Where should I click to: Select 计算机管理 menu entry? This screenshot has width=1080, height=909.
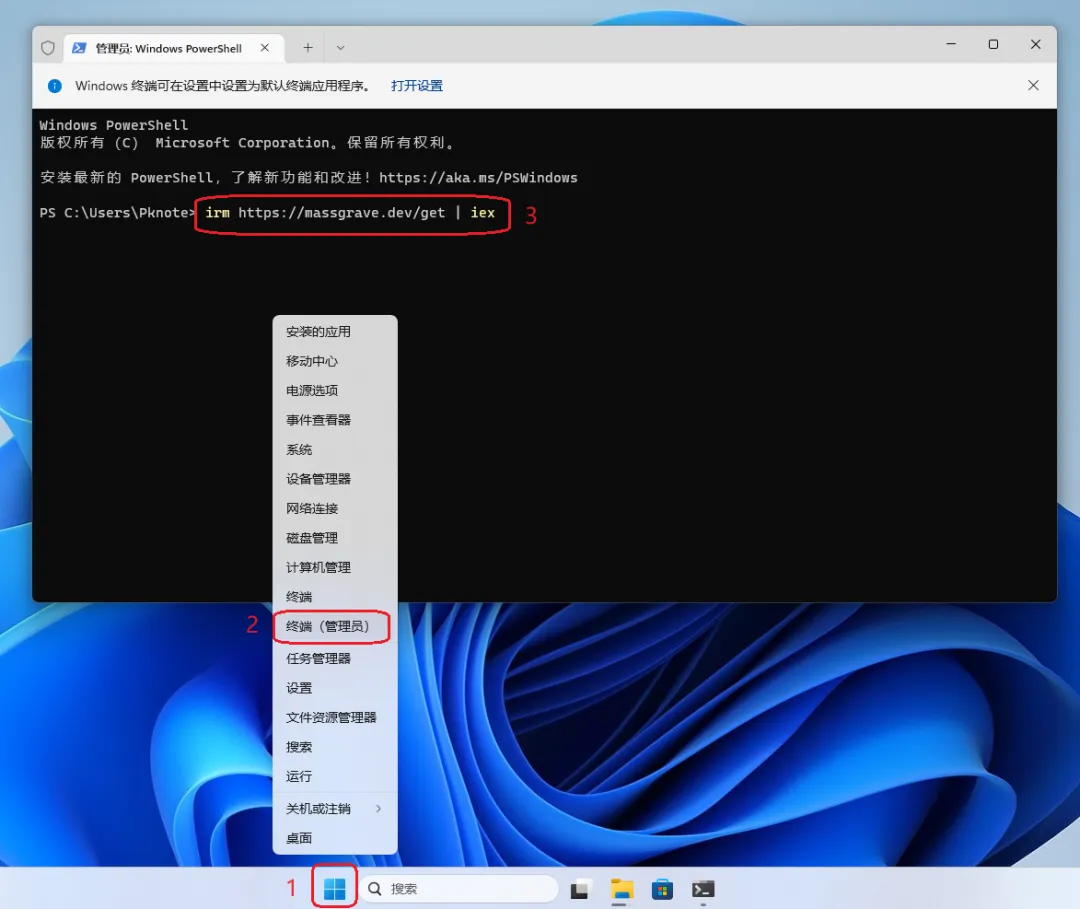click(335, 567)
